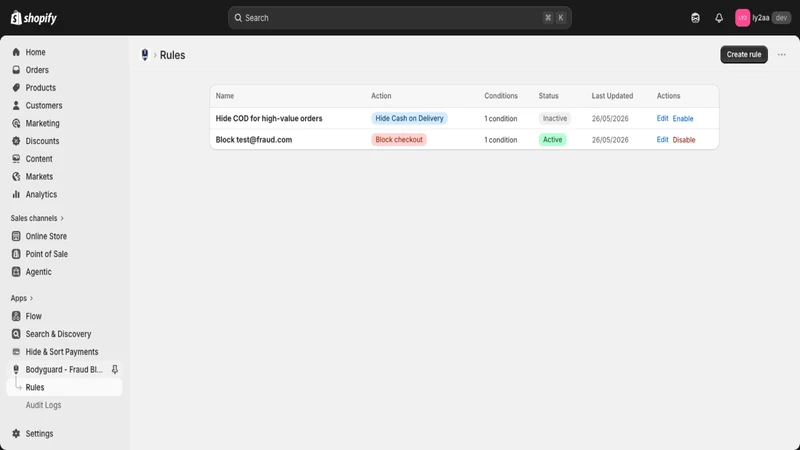Click the Last Updated column header
Screen dimensions: 800x450
point(612,96)
